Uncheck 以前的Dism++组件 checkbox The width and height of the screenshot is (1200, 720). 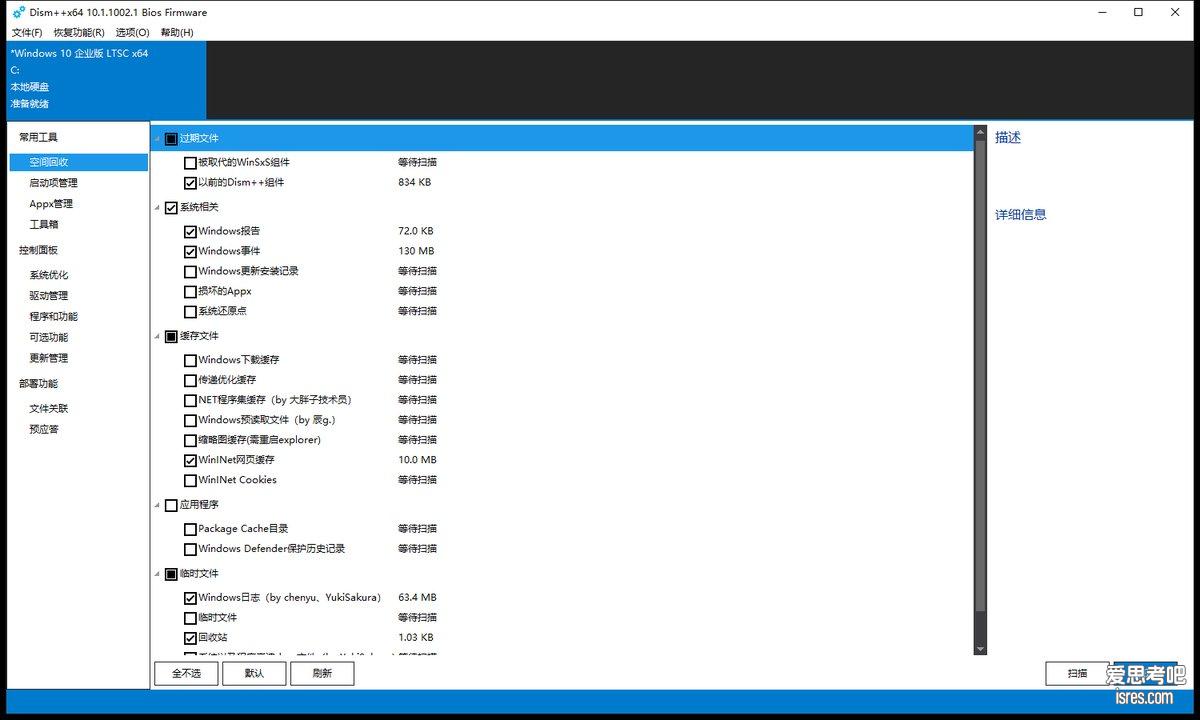[x=190, y=183]
